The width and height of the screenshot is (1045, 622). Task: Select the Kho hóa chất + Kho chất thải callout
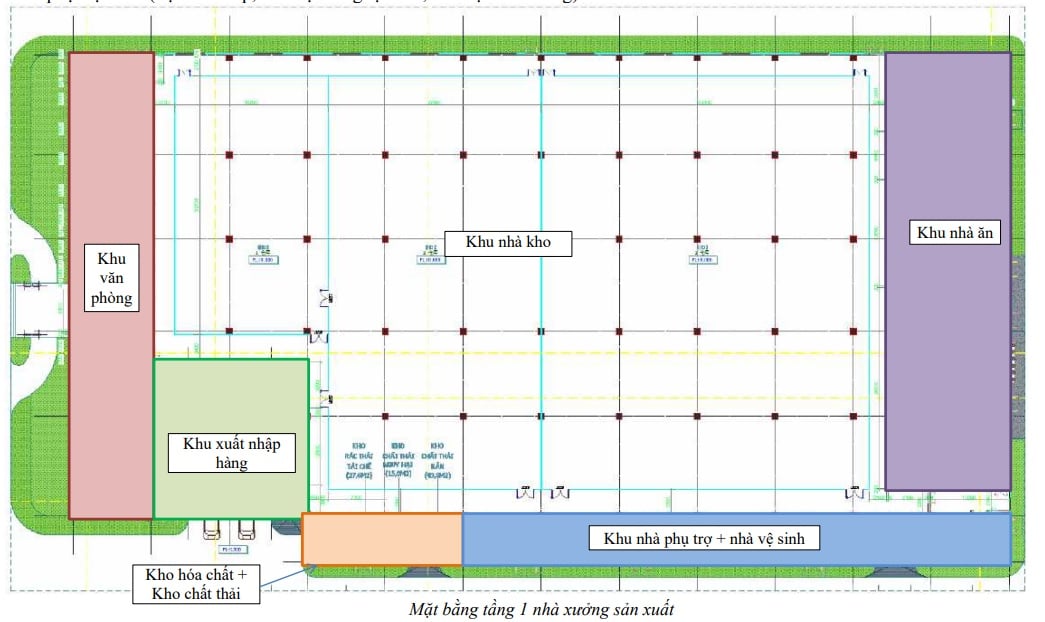pos(196,584)
